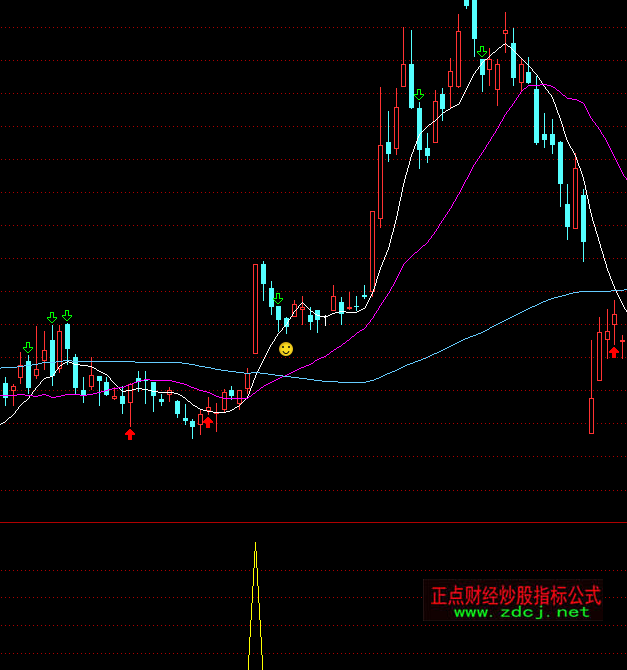
Task: Click the tallest red candle in the rally
Action: (380, 180)
